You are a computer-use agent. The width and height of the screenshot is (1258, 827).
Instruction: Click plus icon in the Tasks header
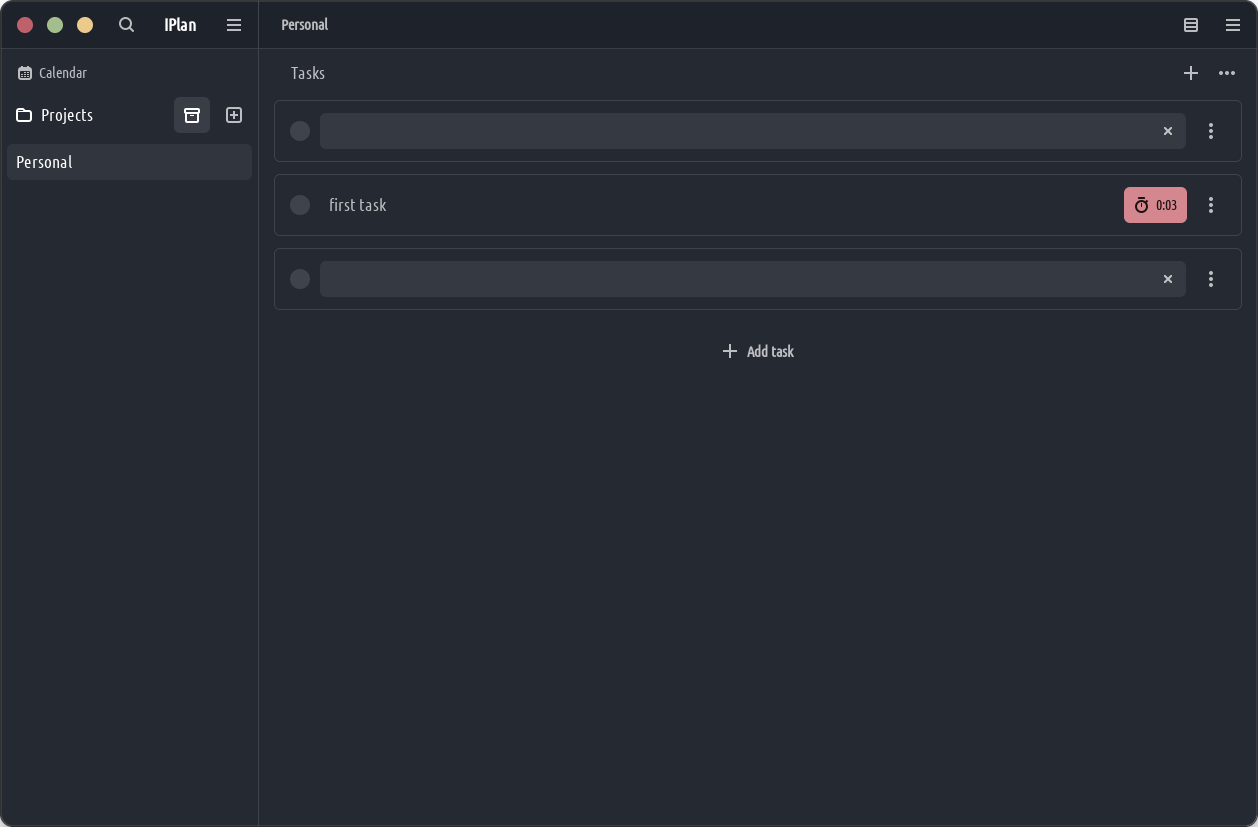tap(1191, 73)
